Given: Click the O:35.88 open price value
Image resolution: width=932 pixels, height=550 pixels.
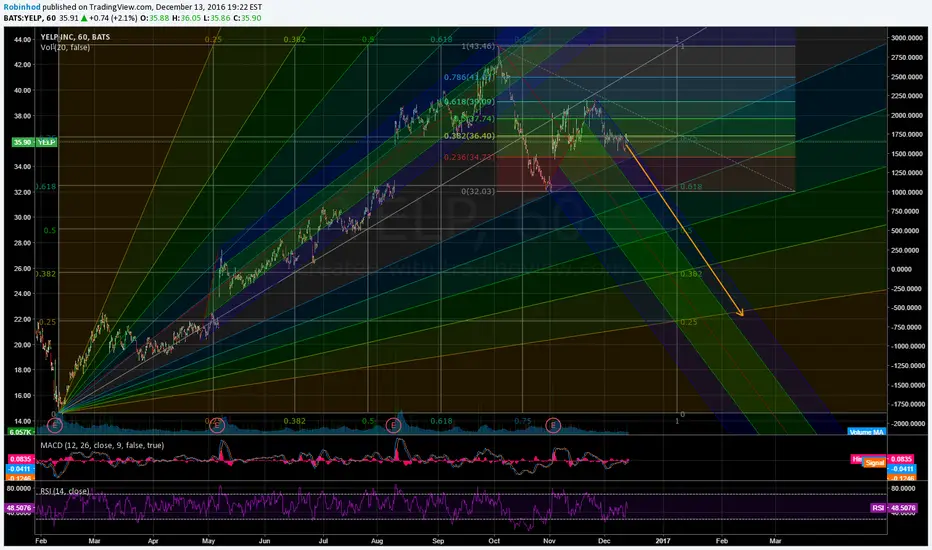Looking at the screenshot, I should click(x=156, y=18).
